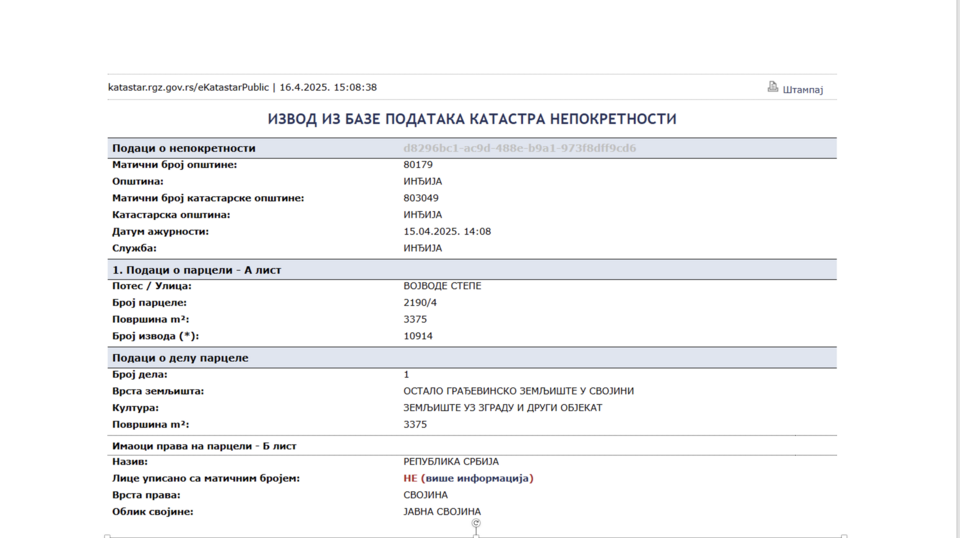This screenshot has width=960, height=538.
Task: Click the main title ИЗВОД ИЗ БАЗЕ ПОДАТАКА
Action: 472,119
